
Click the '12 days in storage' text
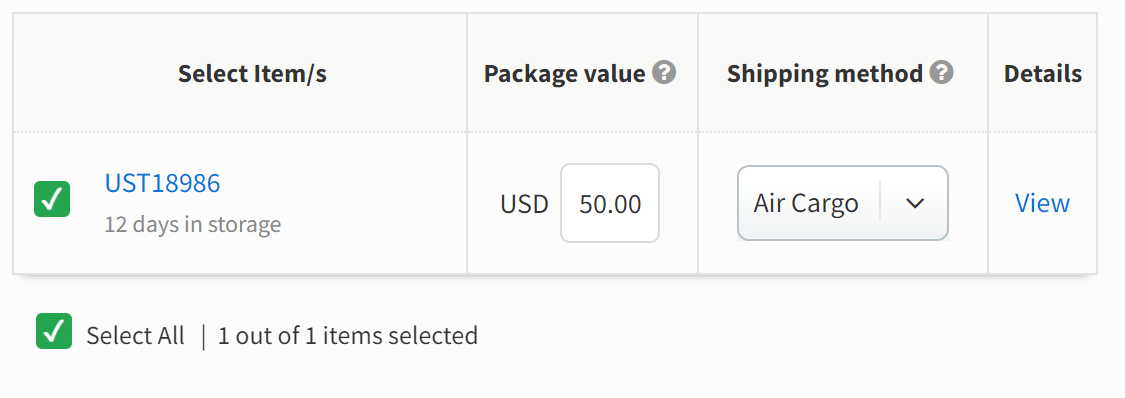[193, 224]
